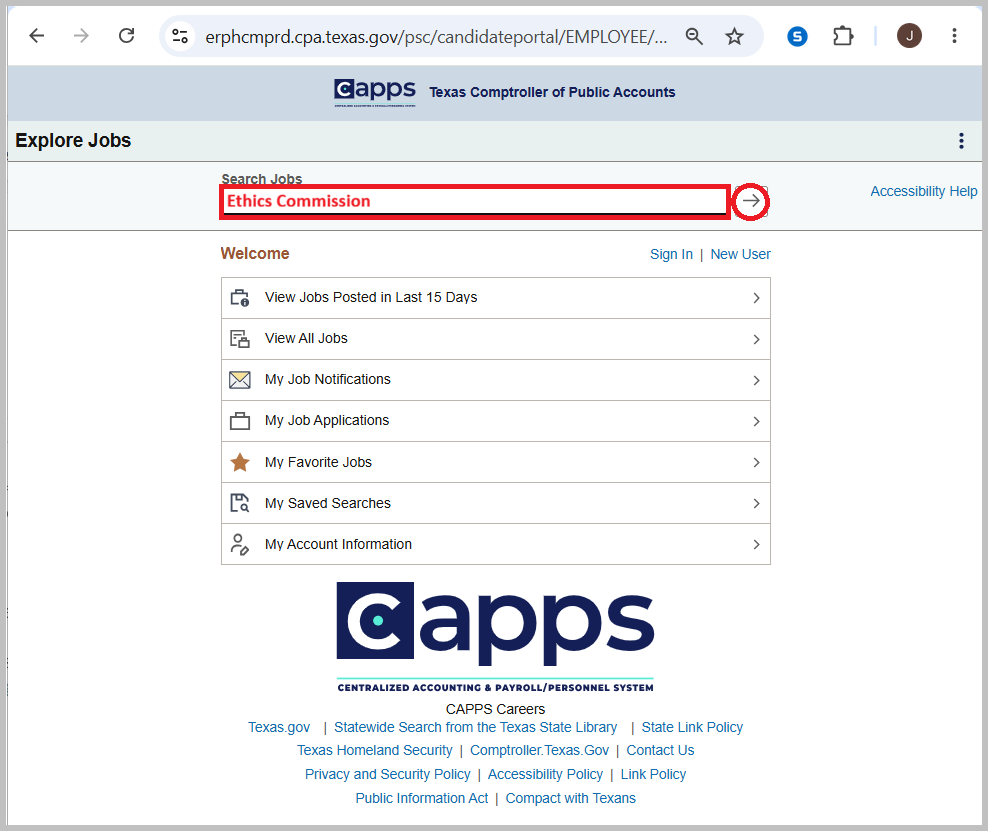Bookmark this page with the star icon

(x=734, y=37)
